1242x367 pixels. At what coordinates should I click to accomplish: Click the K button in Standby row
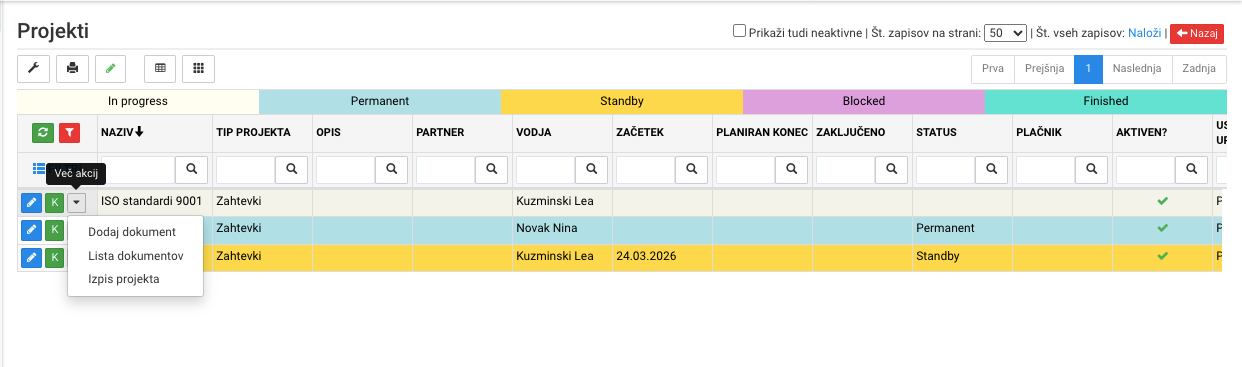tap(54, 257)
